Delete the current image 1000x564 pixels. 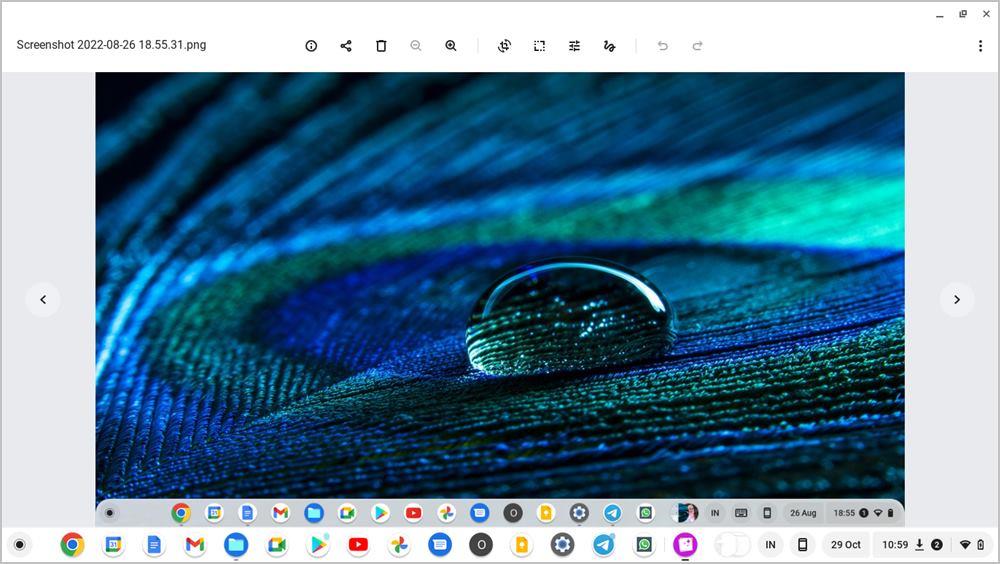pyautogui.click(x=381, y=46)
